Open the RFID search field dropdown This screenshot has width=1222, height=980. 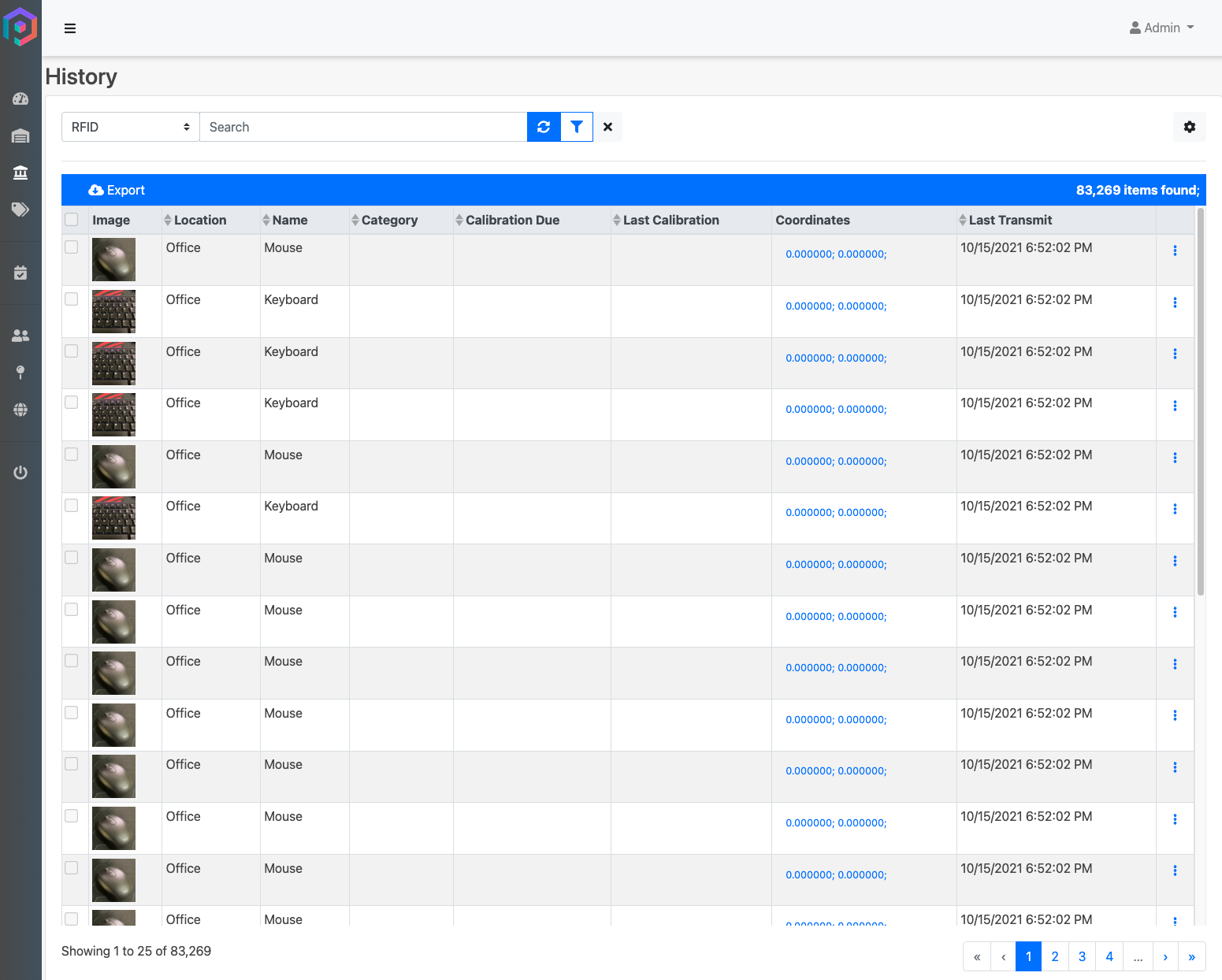[x=131, y=127]
